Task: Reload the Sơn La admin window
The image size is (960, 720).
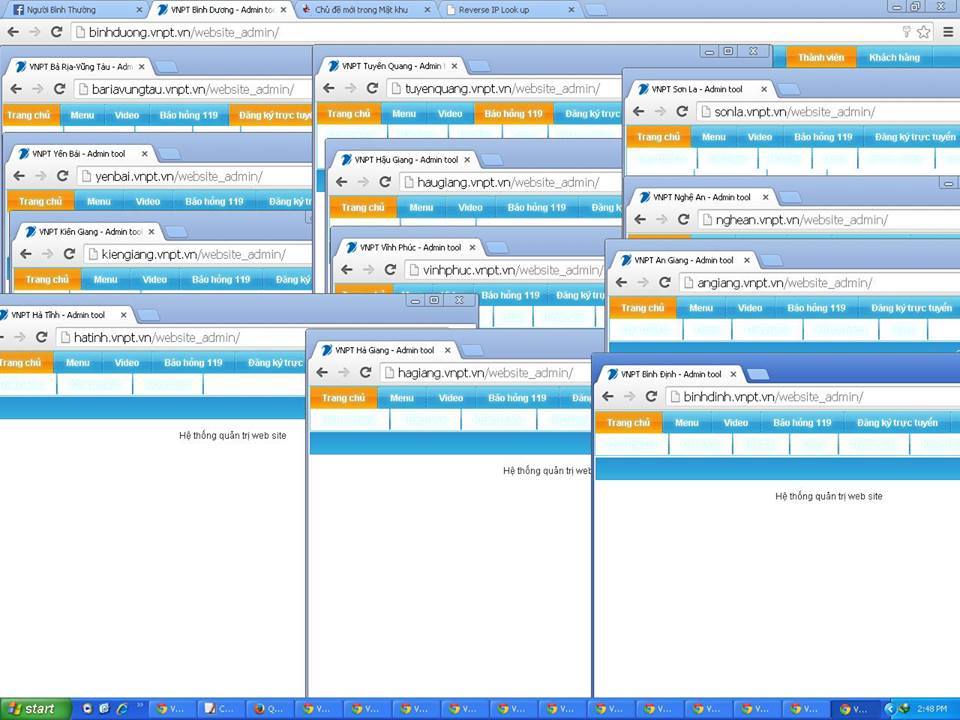Action: [682, 111]
